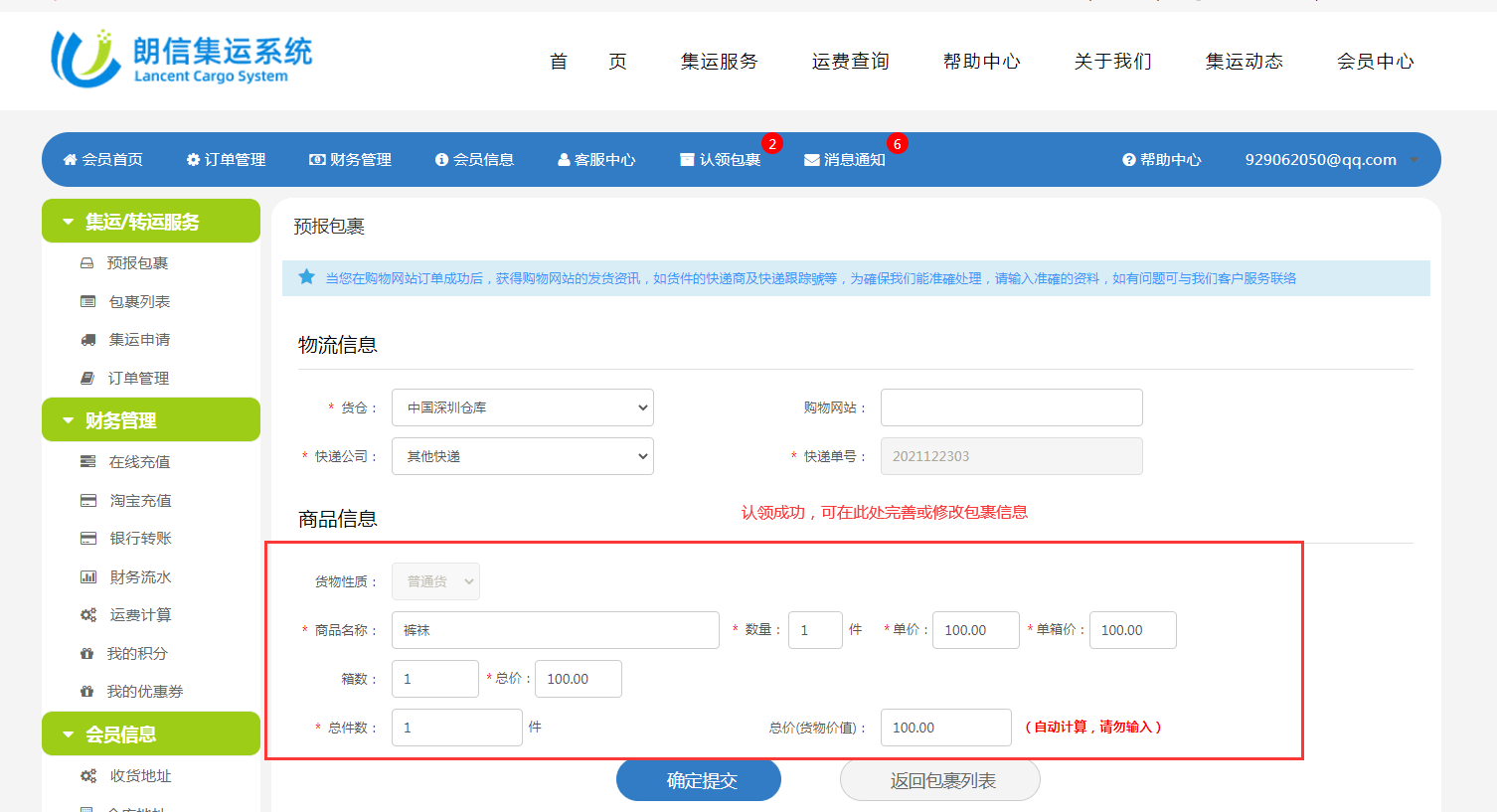The image size is (1497, 812).
Task: Click the 购物网站 input field
Action: (x=1011, y=407)
